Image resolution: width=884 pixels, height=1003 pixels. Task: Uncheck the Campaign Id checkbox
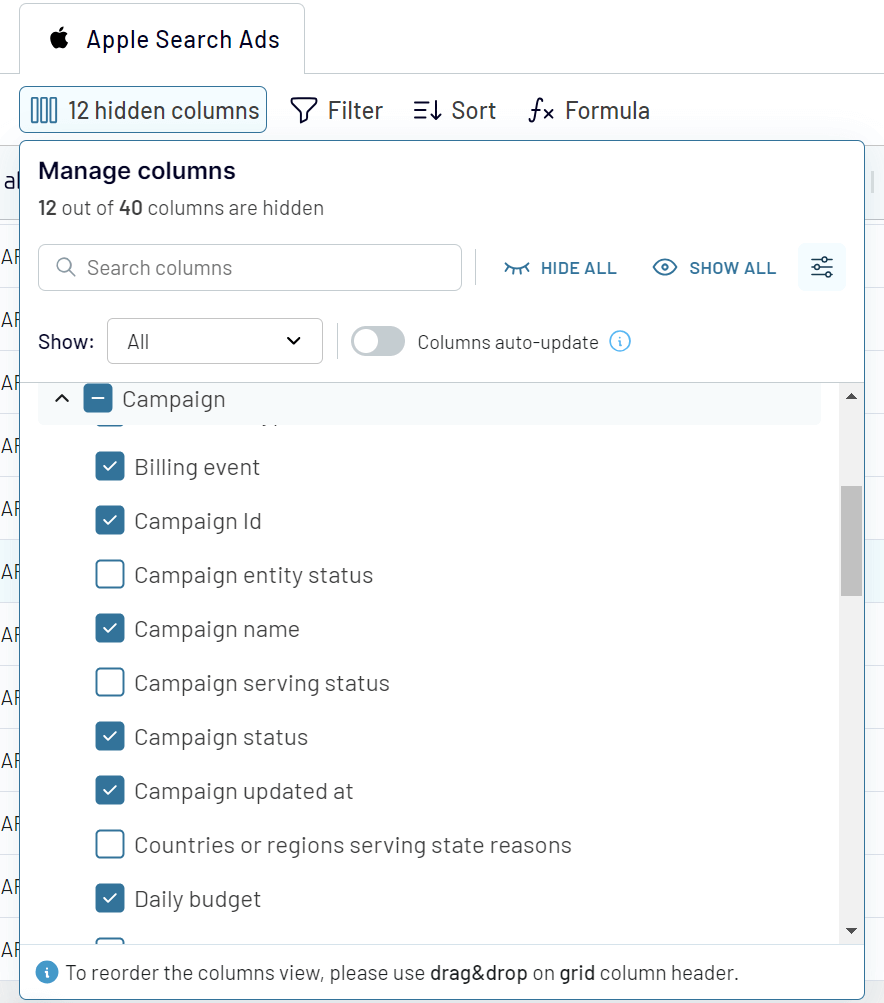tap(110, 520)
